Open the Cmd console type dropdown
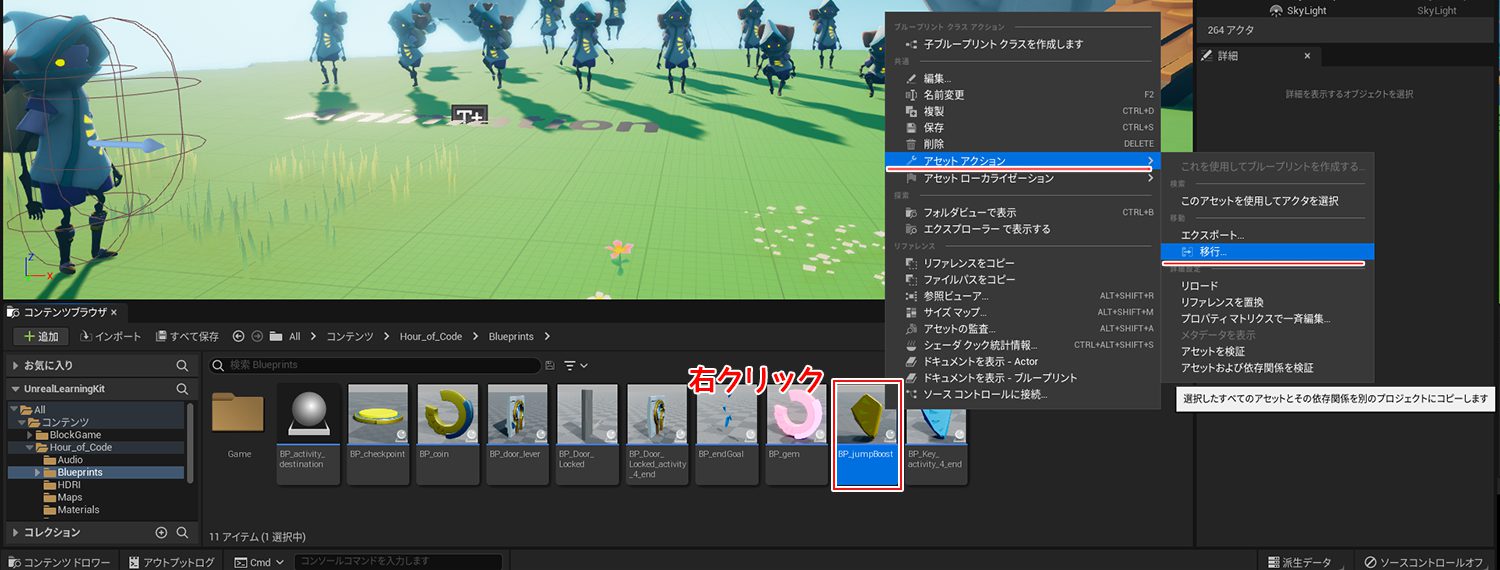The width and height of the screenshot is (1500, 570). point(259,562)
